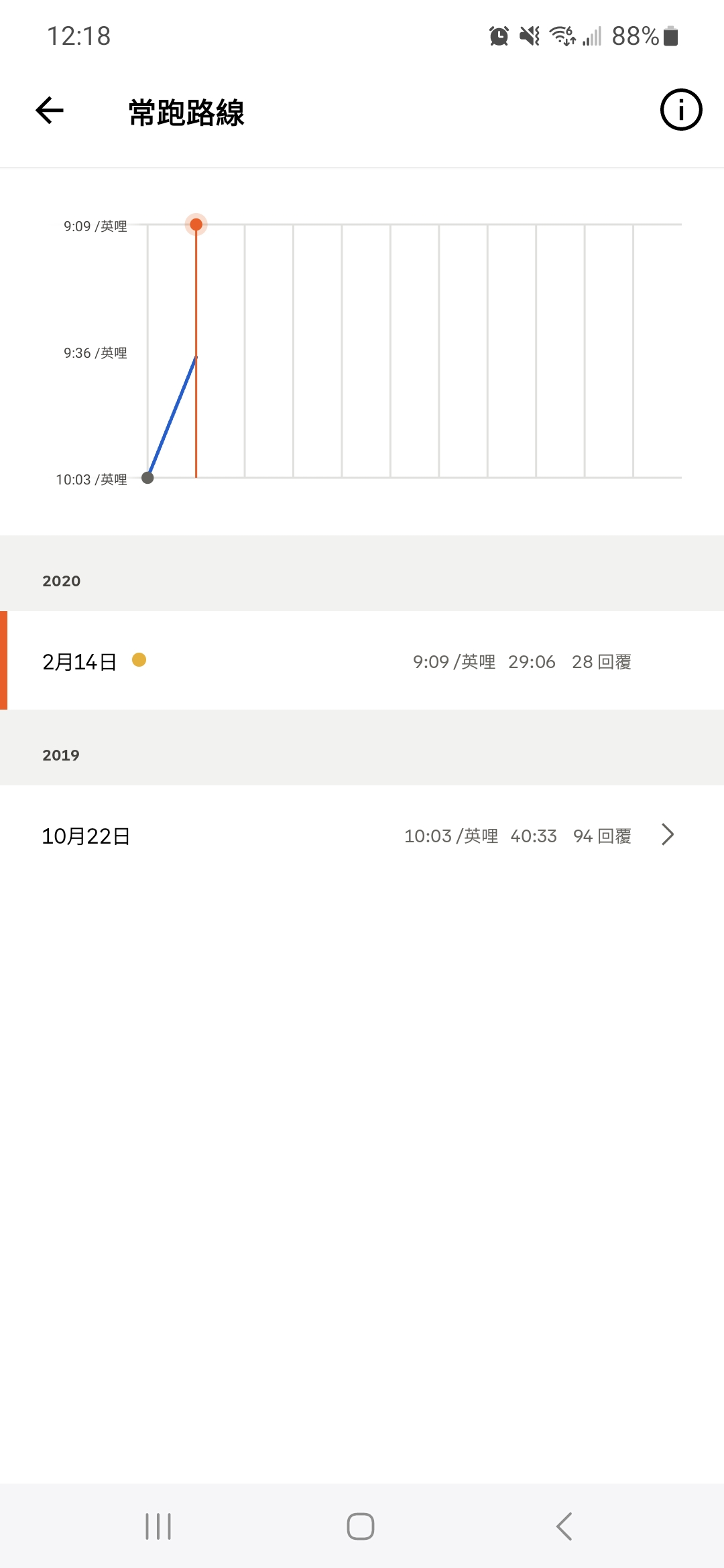Tap the yellow dot beside 2月14日
The image size is (724, 1568).
(x=139, y=660)
